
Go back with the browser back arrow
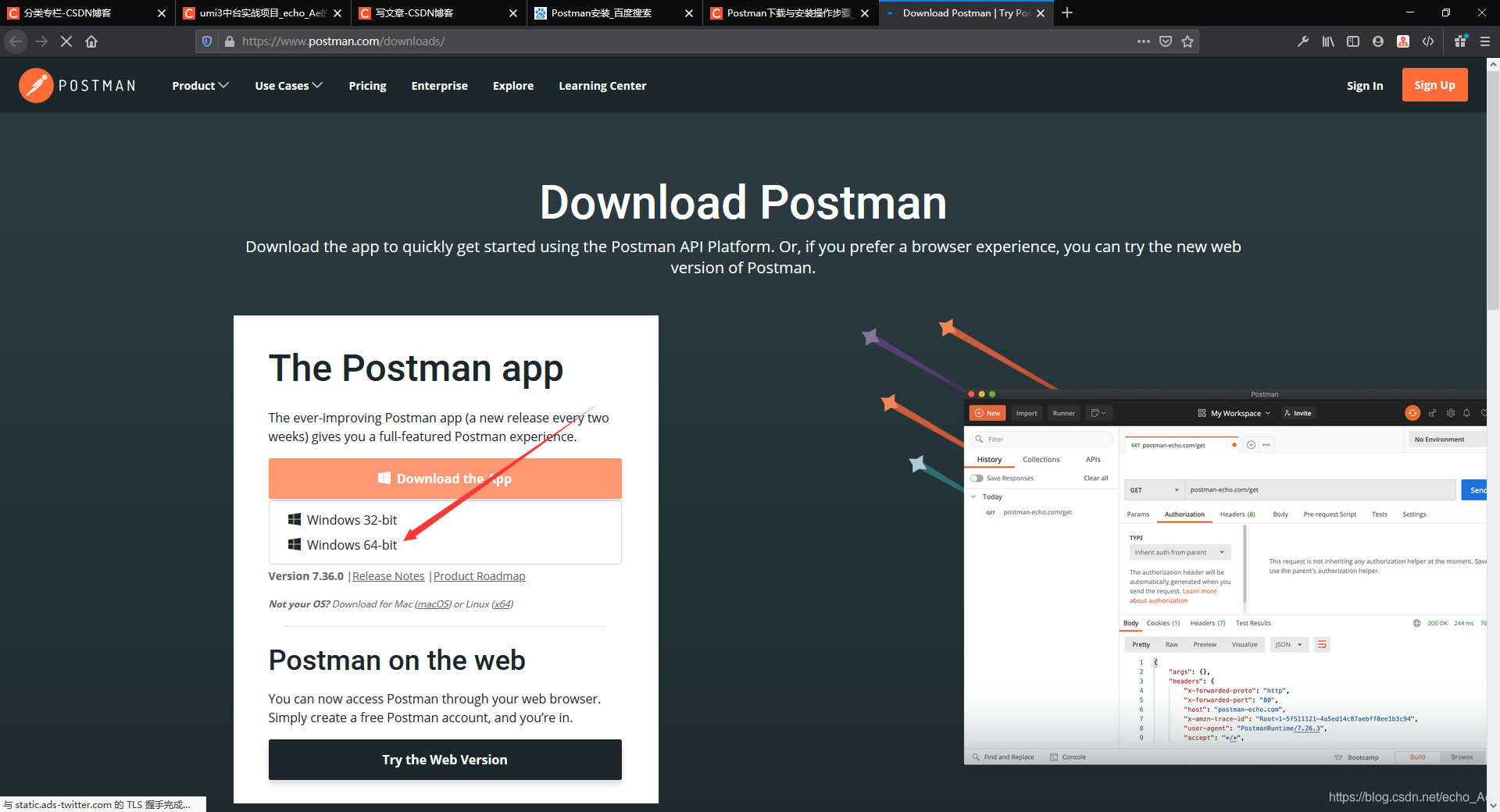(16, 41)
